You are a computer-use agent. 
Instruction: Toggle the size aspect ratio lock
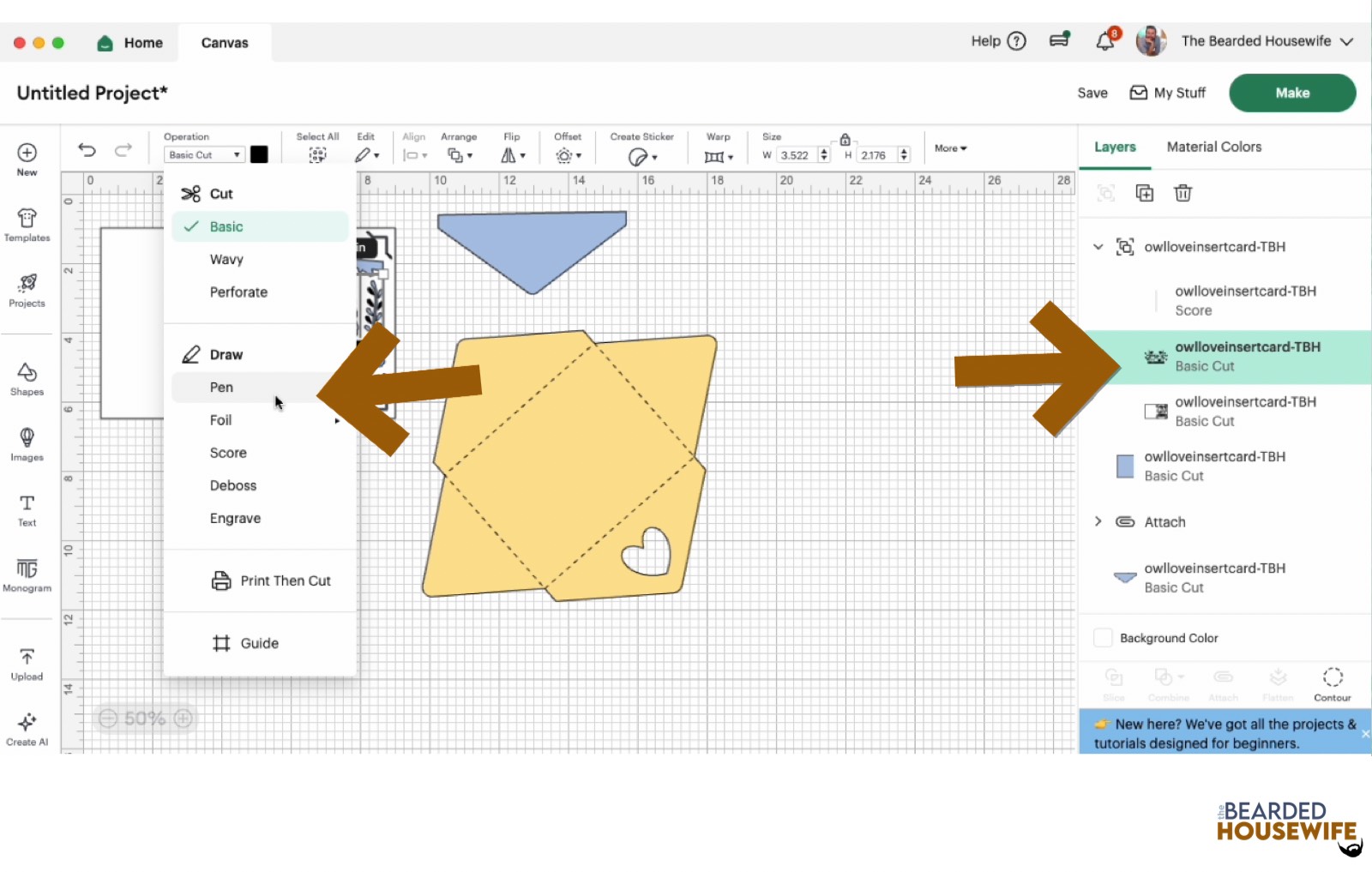(x=845, y=139)
